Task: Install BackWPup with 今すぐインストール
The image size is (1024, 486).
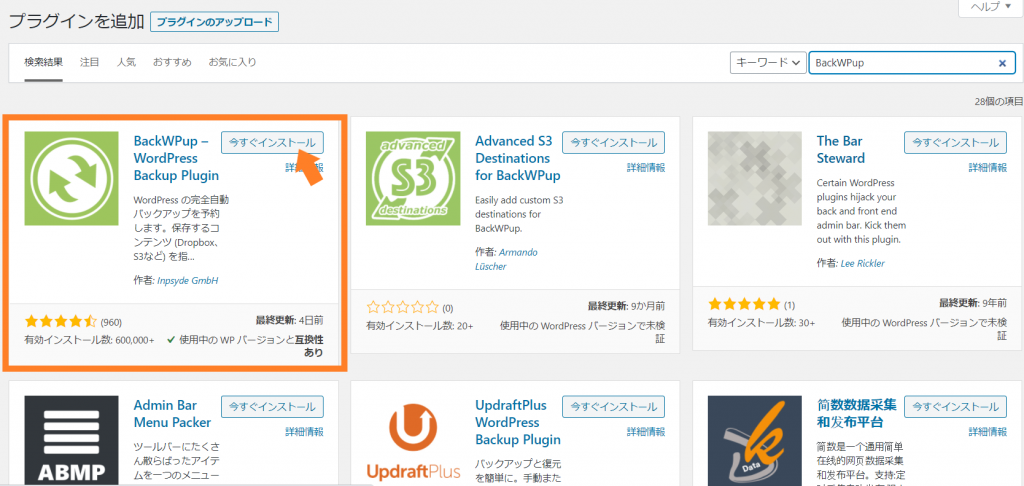Action: pos(272,142)
